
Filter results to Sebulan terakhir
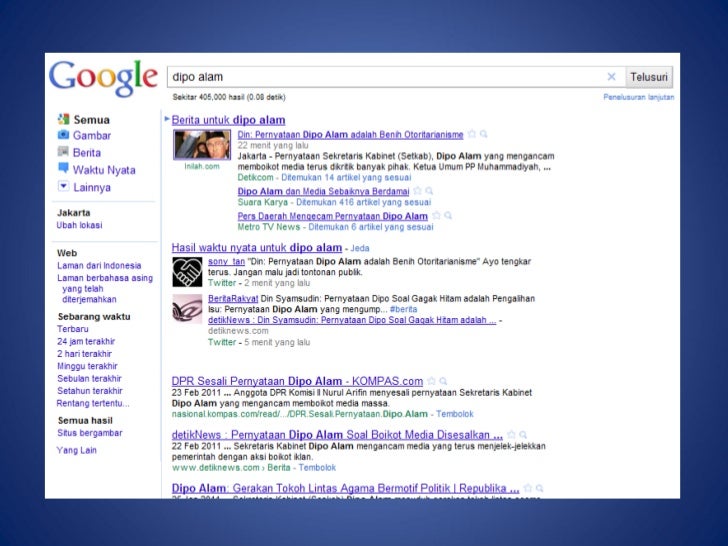pyautogui.click(x=89, y=378)
